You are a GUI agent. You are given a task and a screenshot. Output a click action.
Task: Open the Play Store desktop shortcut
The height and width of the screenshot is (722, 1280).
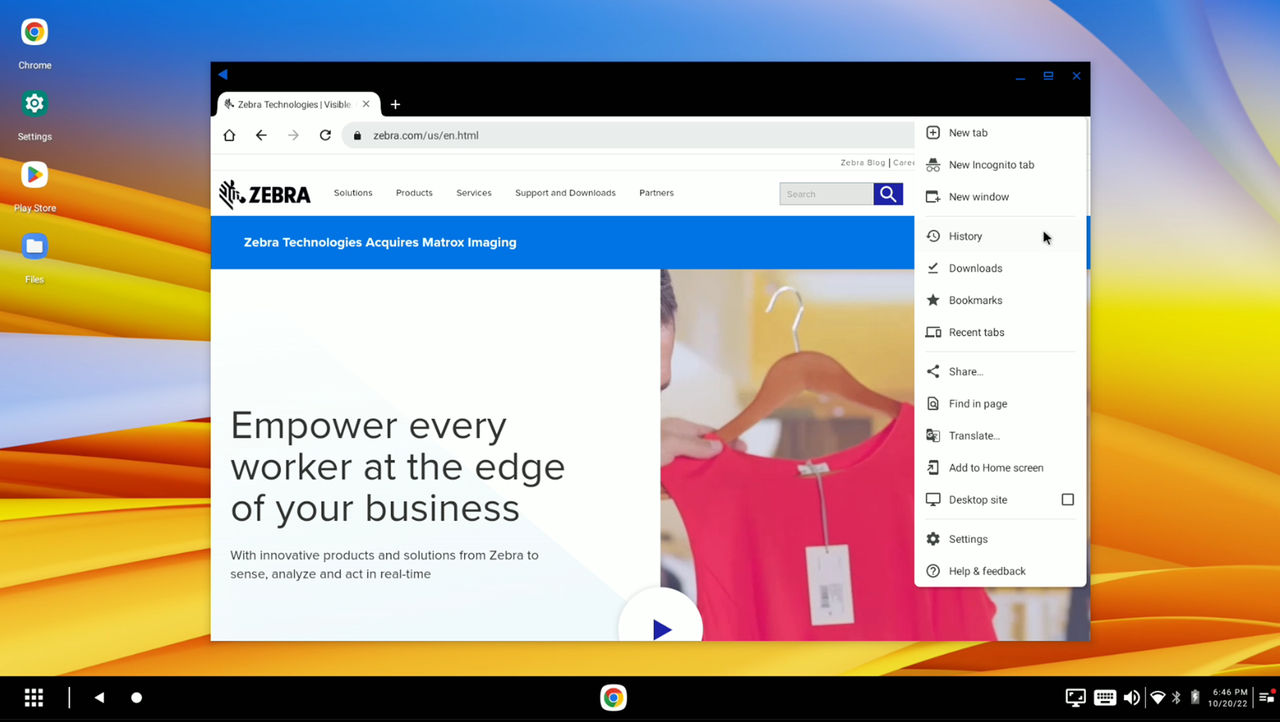(35, 186)
